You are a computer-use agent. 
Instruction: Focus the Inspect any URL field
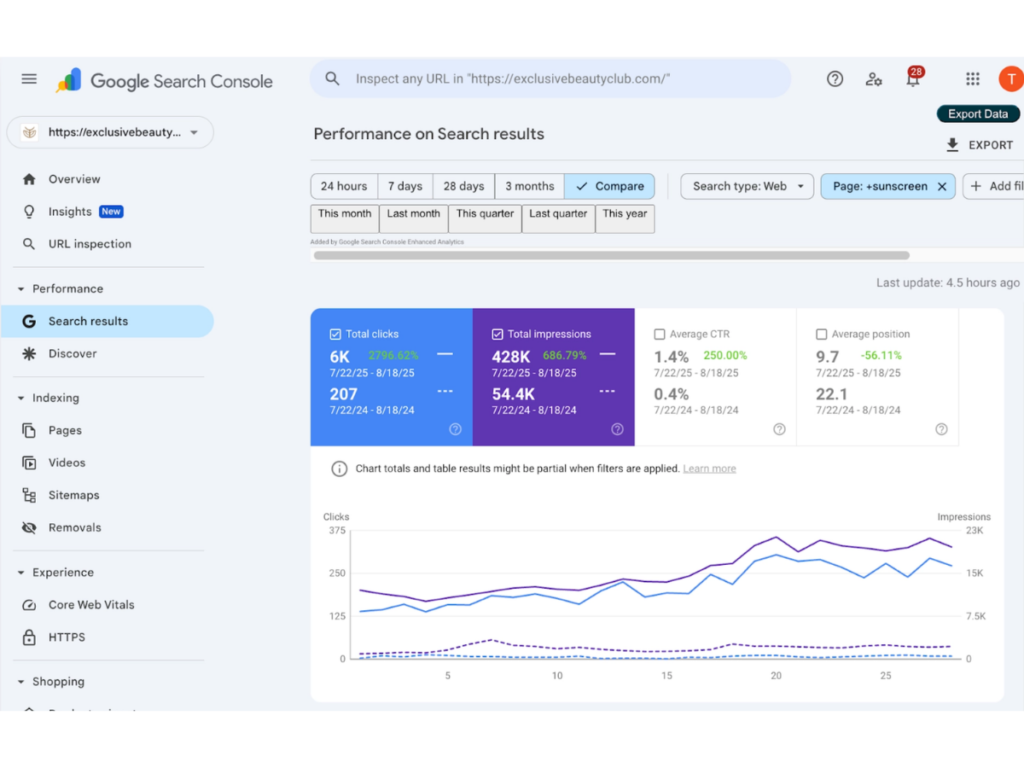click(551, 78)
